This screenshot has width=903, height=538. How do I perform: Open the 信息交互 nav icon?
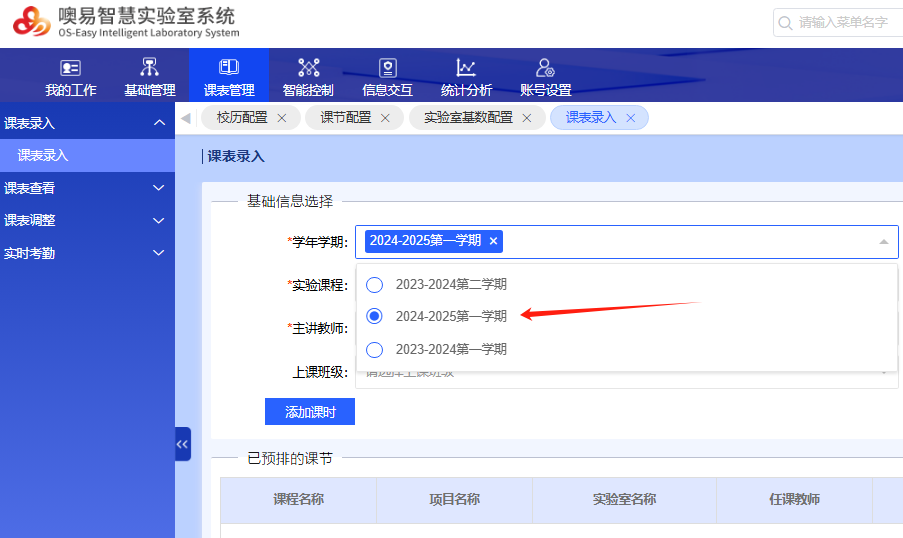click(x=387, y=68)
